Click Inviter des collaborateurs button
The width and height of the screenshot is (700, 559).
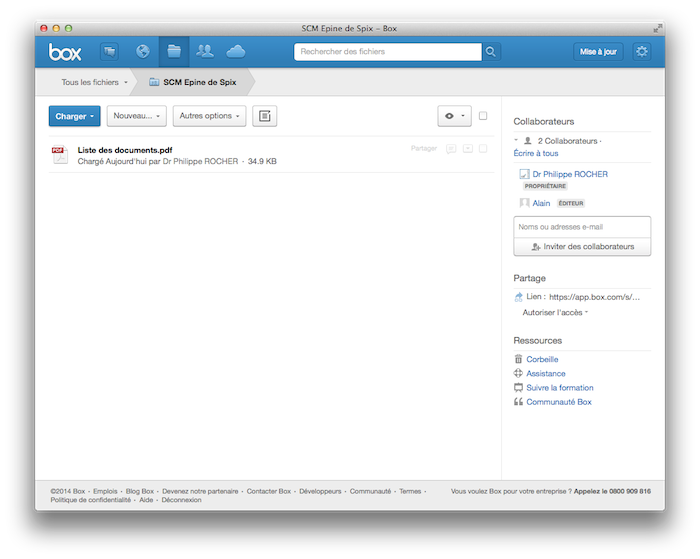coord(582,247)
